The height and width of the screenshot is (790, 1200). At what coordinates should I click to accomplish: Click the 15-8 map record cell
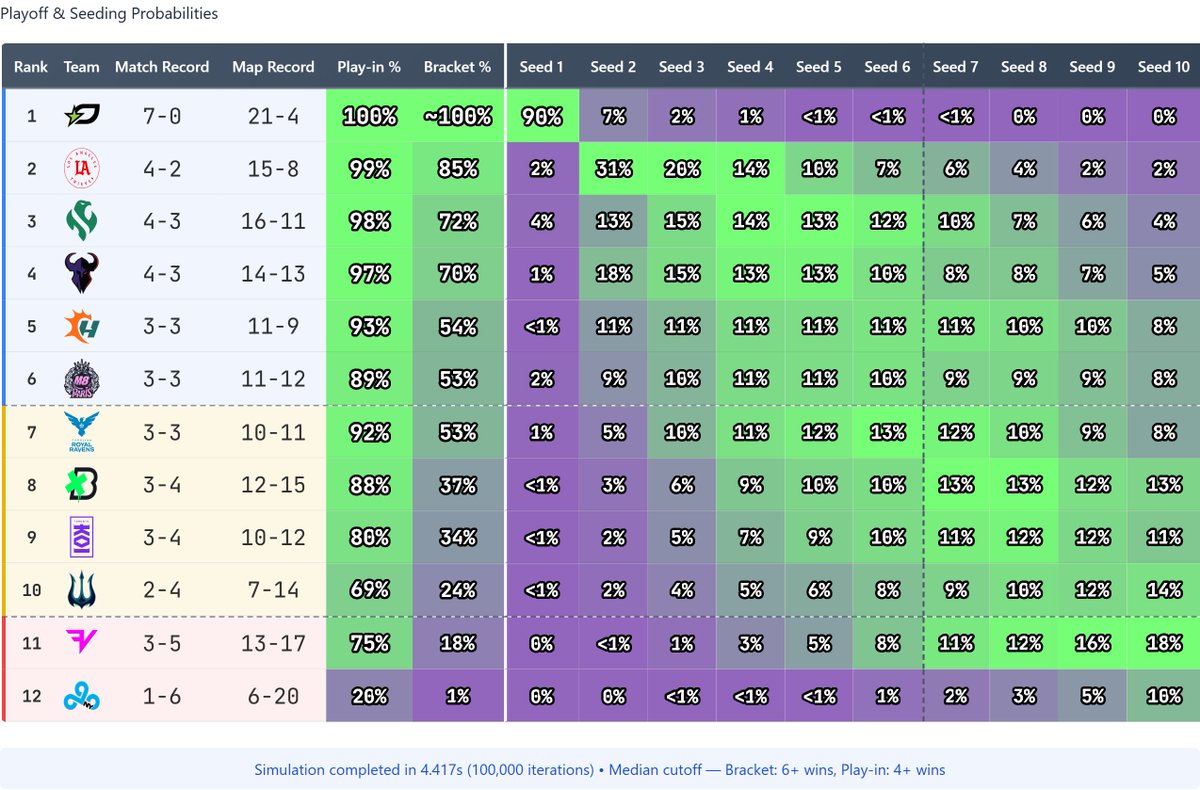tap(273, 168)
